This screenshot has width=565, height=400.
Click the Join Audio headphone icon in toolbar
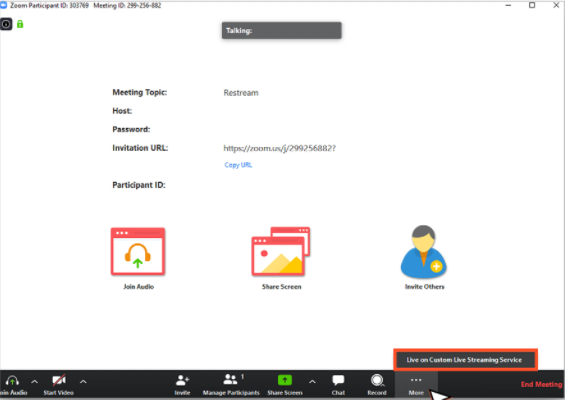click(12, 381)
